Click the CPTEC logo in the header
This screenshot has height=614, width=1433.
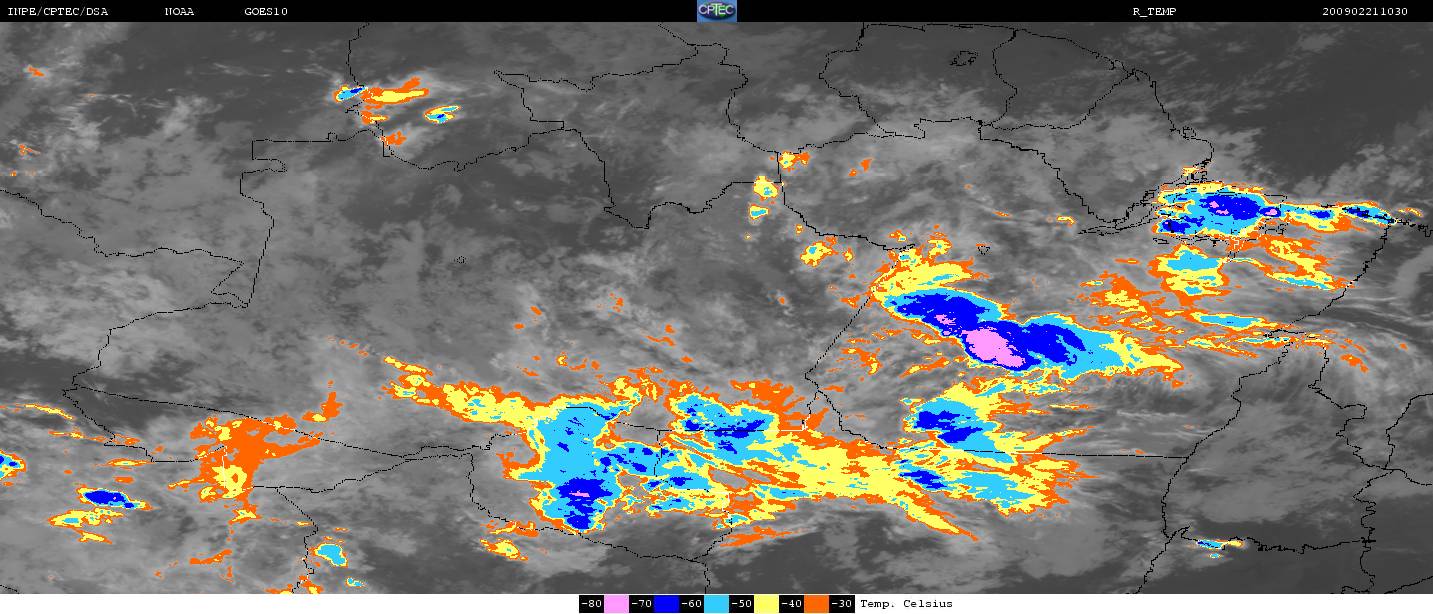point(716,11)
